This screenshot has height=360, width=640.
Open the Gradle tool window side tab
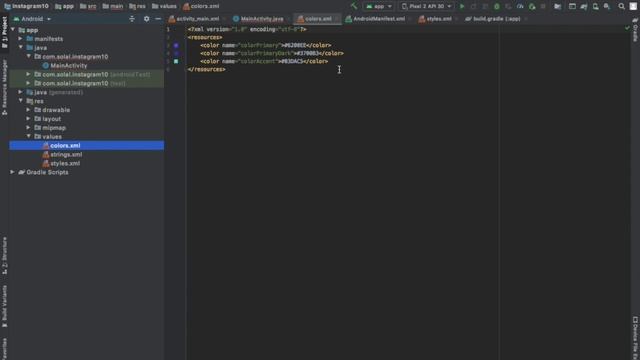click(636, 30)
